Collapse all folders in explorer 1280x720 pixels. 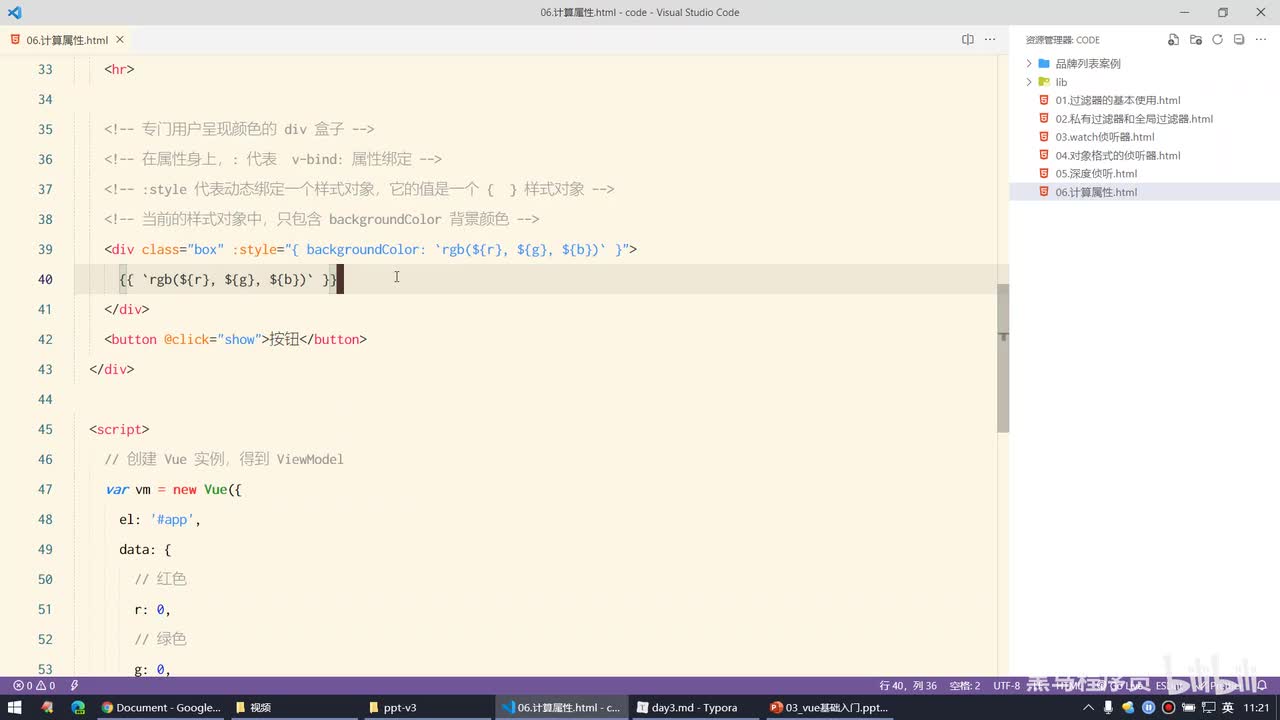(1239, 40)
